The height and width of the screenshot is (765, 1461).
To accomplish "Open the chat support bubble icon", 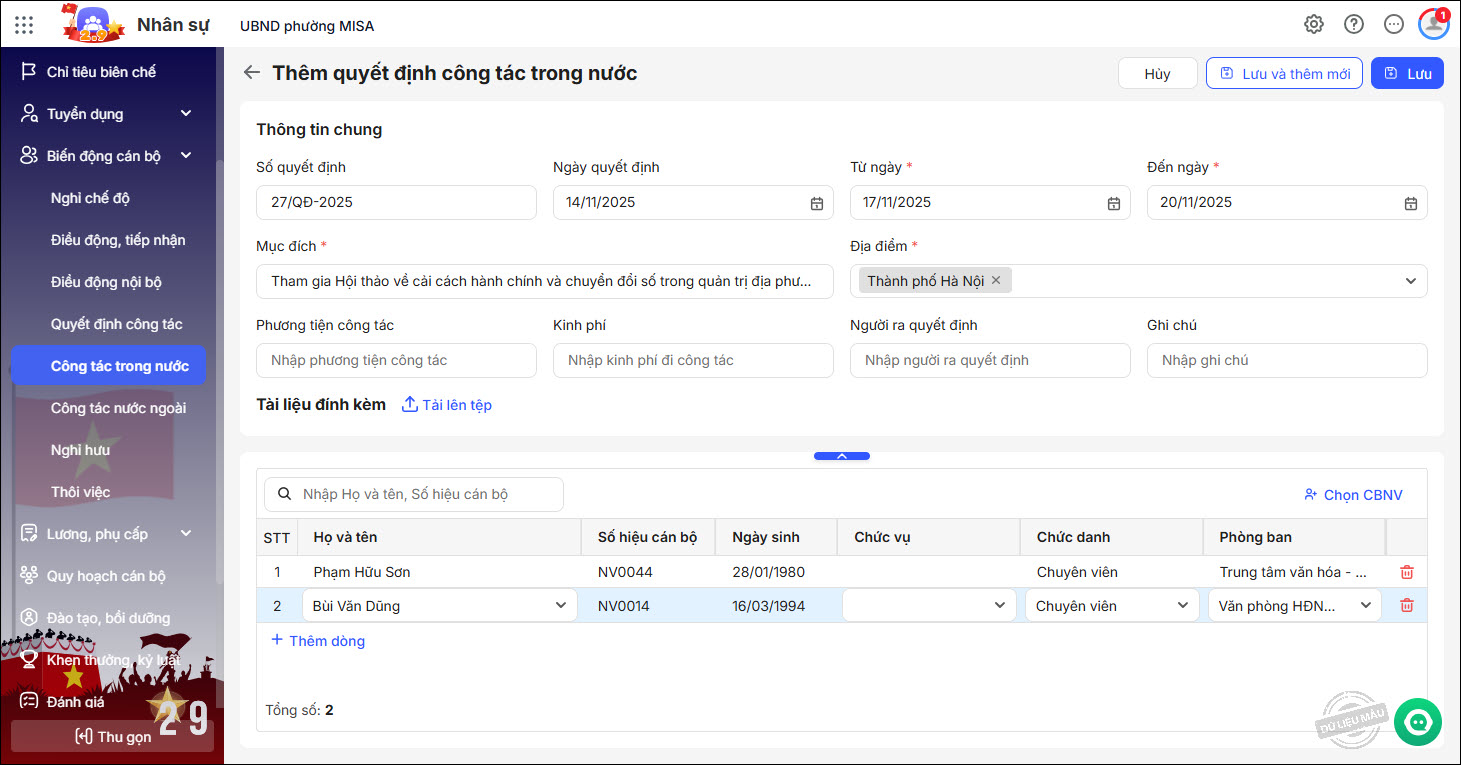I will point(1417,721).
